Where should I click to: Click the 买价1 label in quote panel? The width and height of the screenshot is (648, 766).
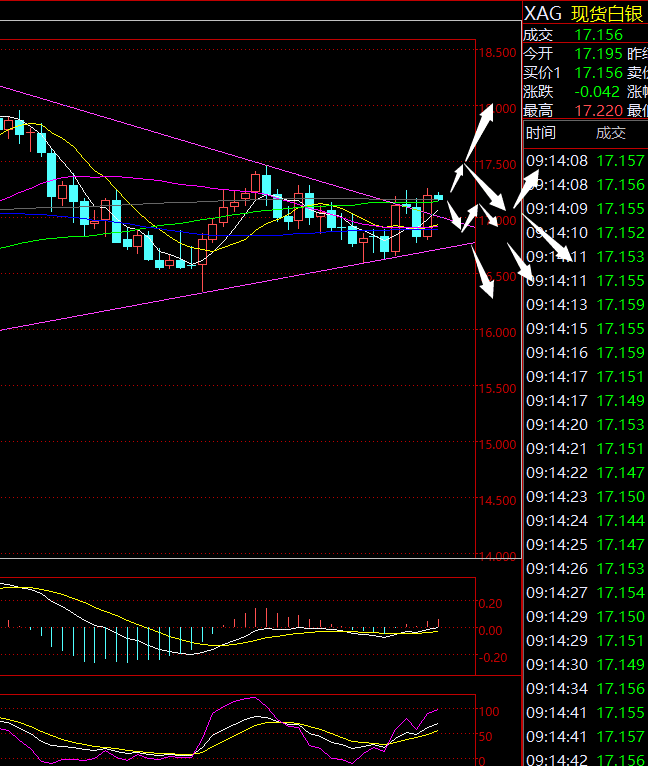tap(542, 73)
